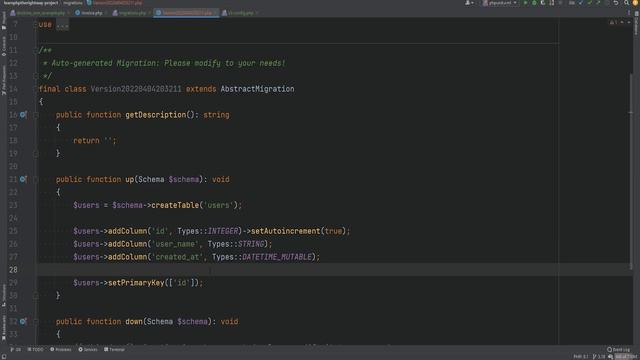Image resolution: width=640 pixels, height=360 pixels.
Task: Open the Bookmarks side tab
Action: 4,327
